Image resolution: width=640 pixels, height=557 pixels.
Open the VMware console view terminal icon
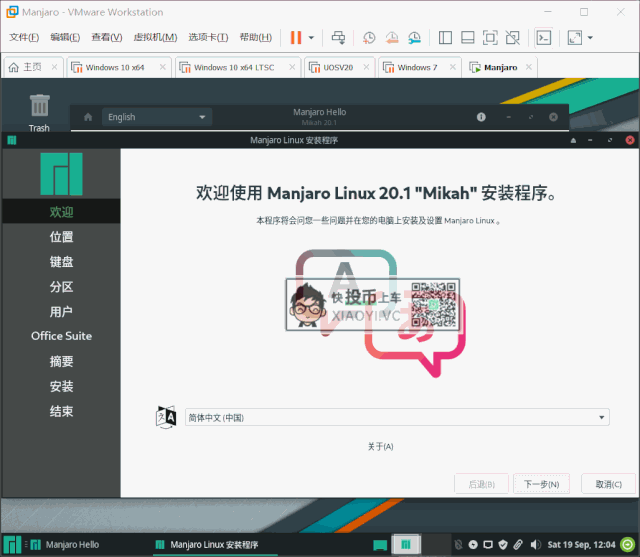click(x=543, y=38)
